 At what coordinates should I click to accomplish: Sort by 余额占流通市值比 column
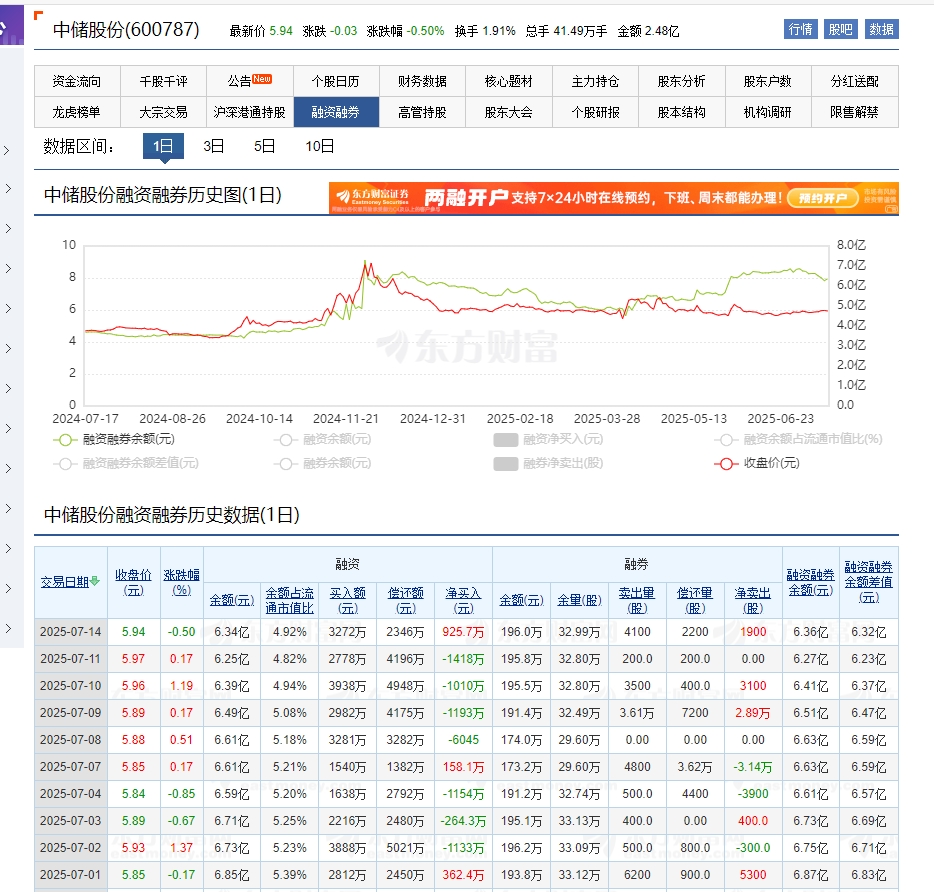[x=289, y=600]
